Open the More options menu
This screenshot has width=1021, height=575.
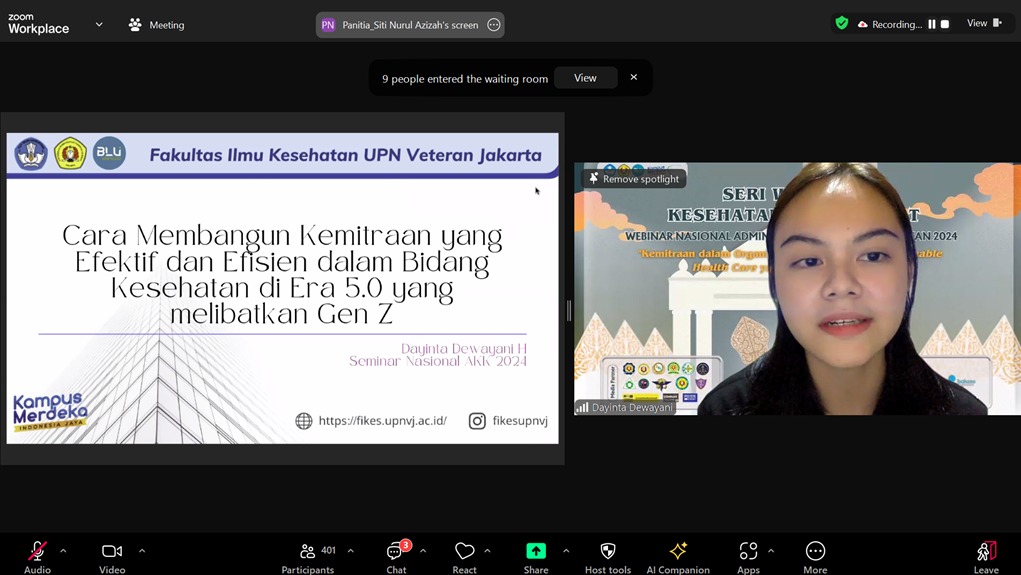pyautogui.click(x=815, y=551)
